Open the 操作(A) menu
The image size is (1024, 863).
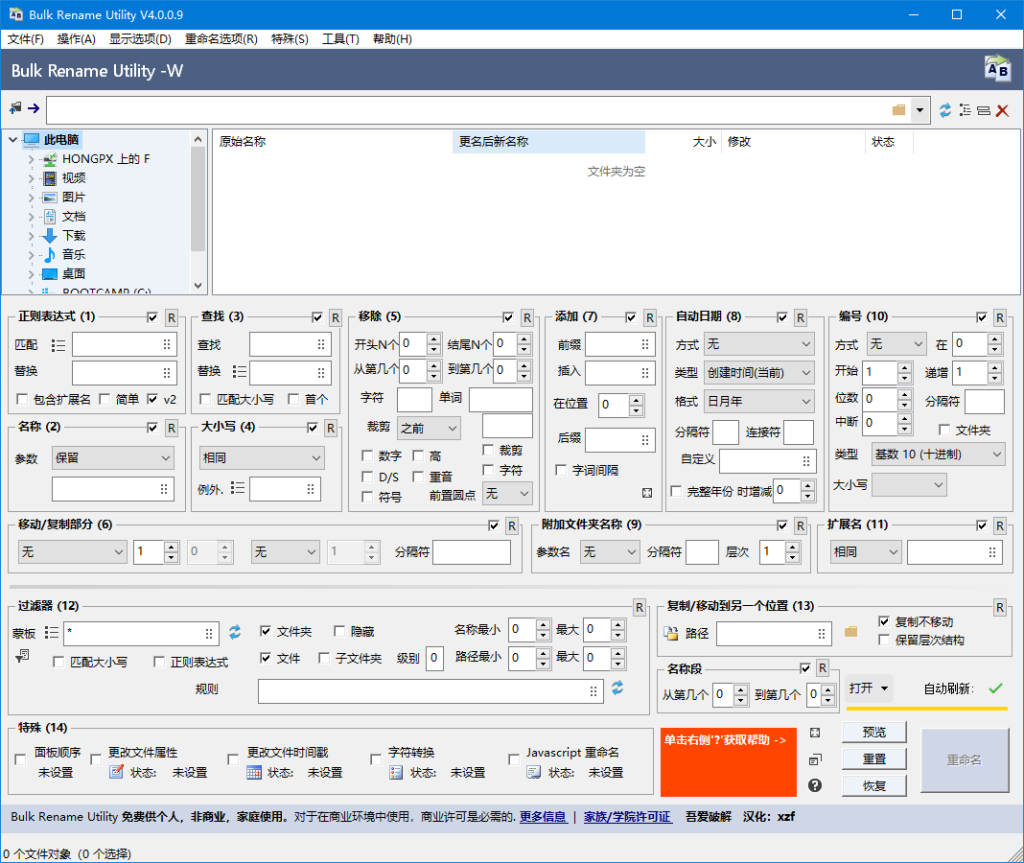coord(76,39)
